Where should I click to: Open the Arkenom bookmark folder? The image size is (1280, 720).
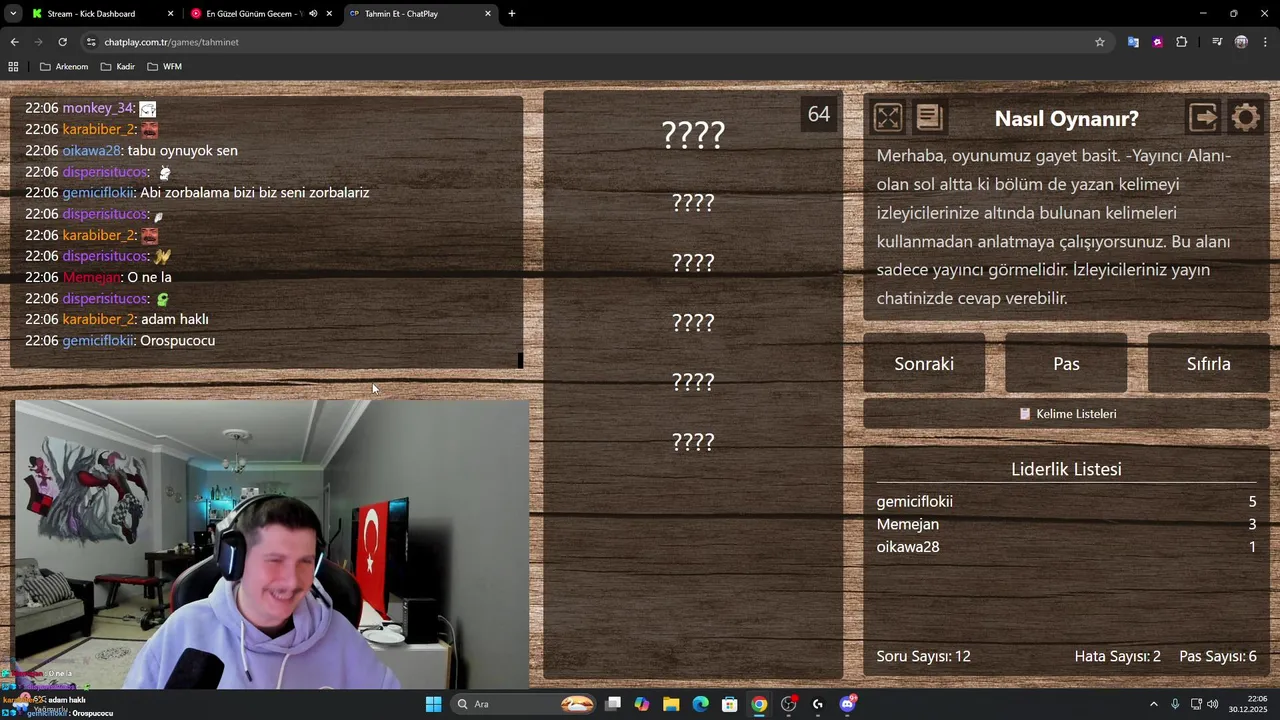click(x=64, y=67)
